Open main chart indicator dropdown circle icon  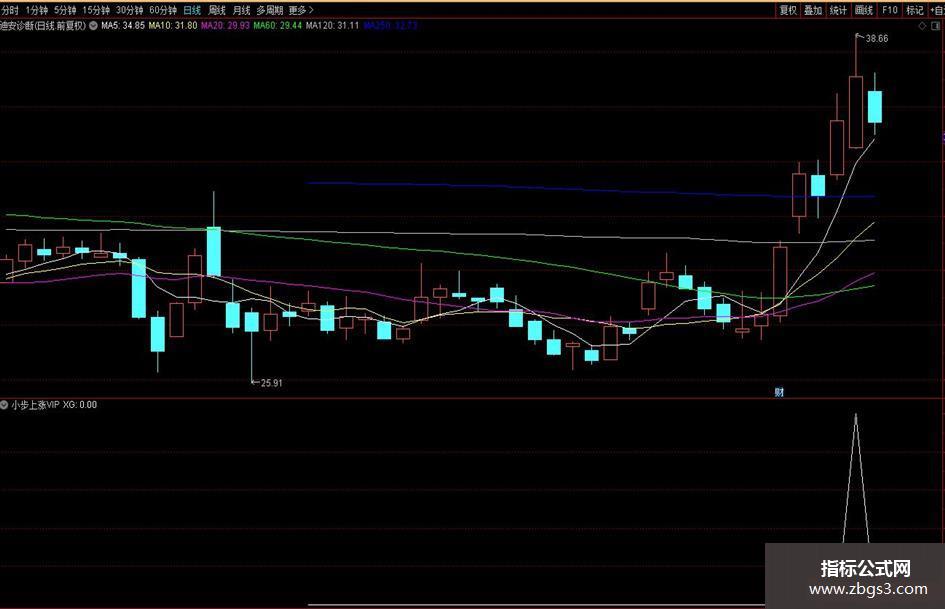coord(93,26)
